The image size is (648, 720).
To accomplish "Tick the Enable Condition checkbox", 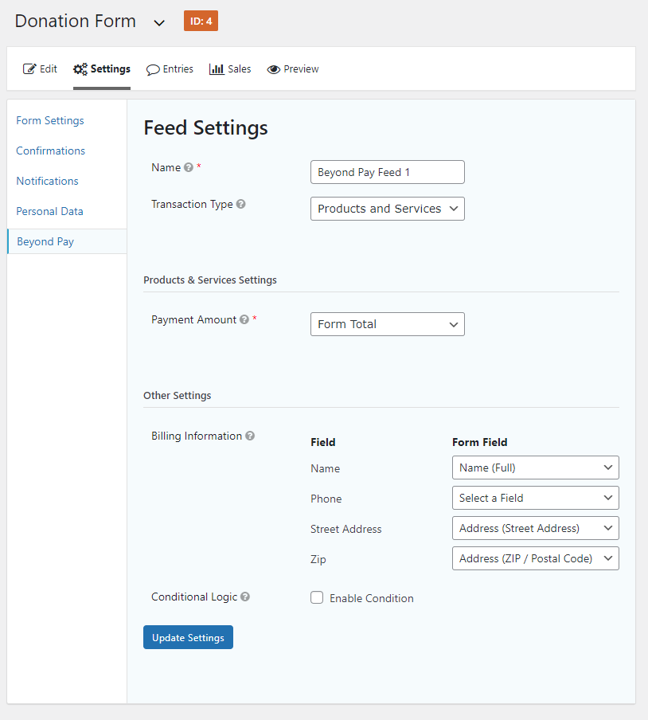I will pyautogui.click(x=316, y=597).
